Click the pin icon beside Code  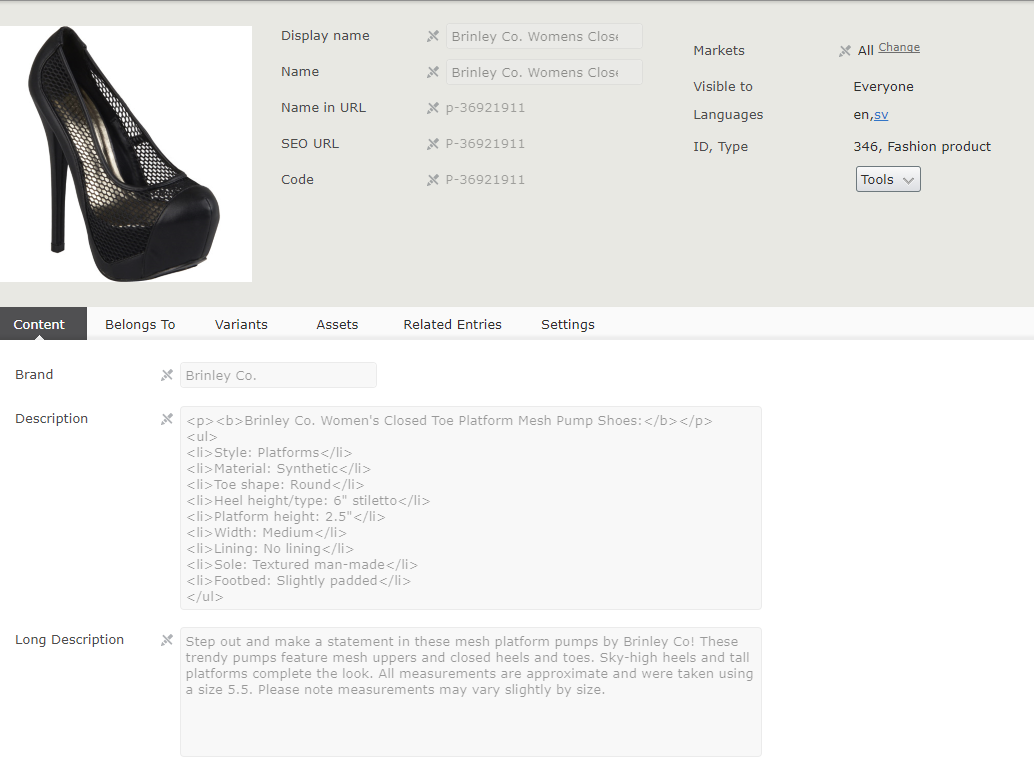(433, 179)
